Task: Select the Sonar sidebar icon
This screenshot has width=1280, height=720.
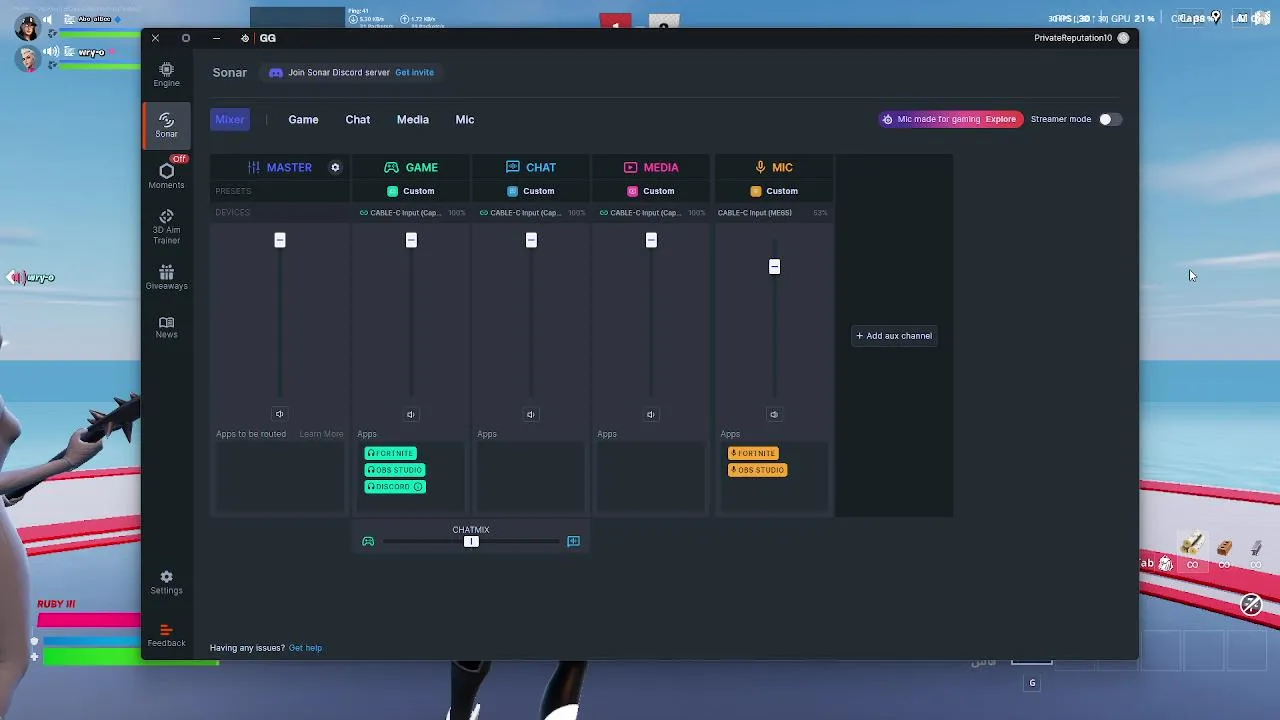Action: [166, 124]
